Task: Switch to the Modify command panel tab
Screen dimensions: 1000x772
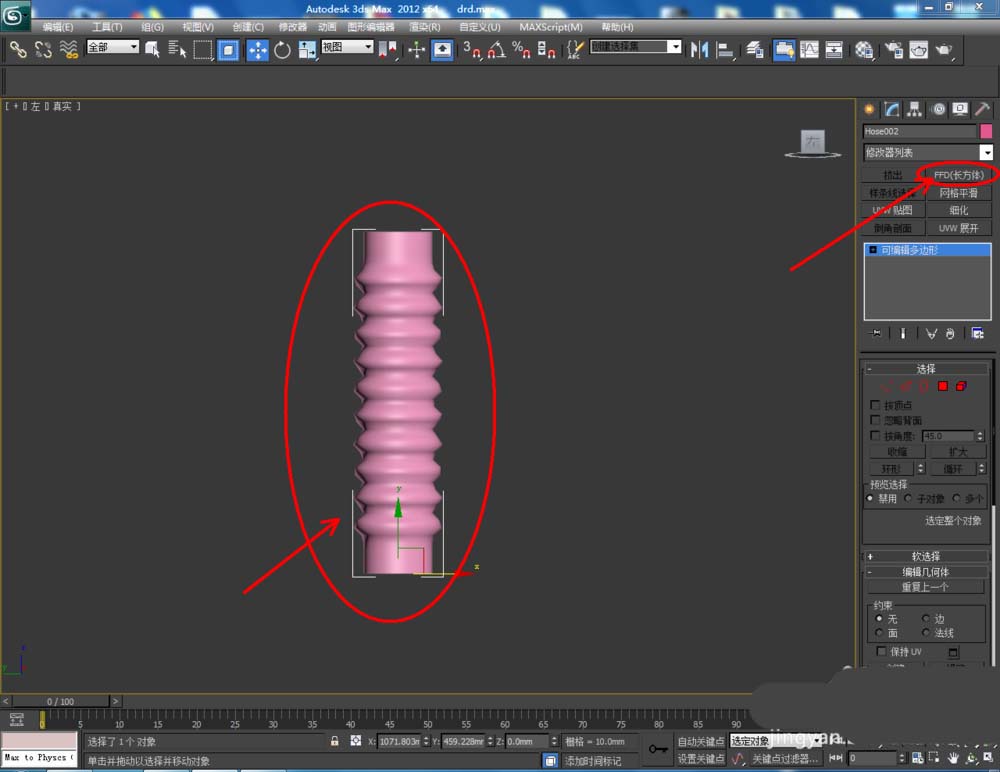Action: (892, 109)
